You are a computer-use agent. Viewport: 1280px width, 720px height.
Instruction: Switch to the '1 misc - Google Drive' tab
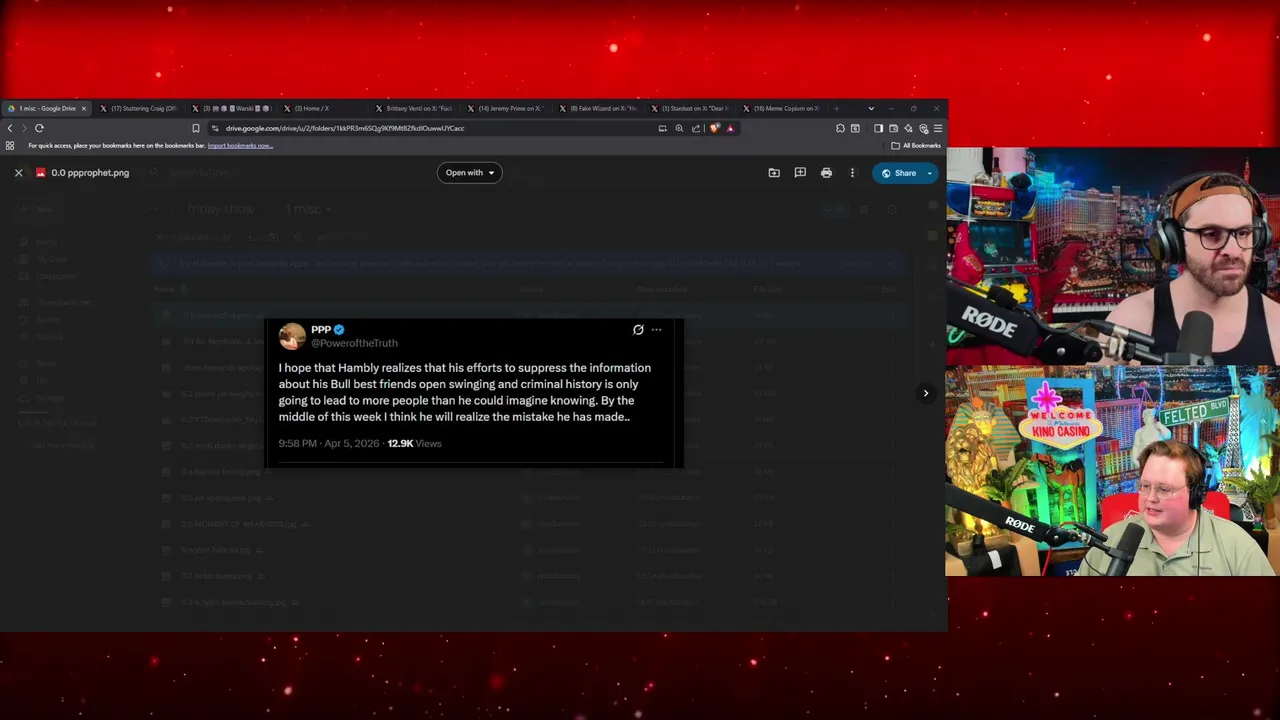point(46,108)
